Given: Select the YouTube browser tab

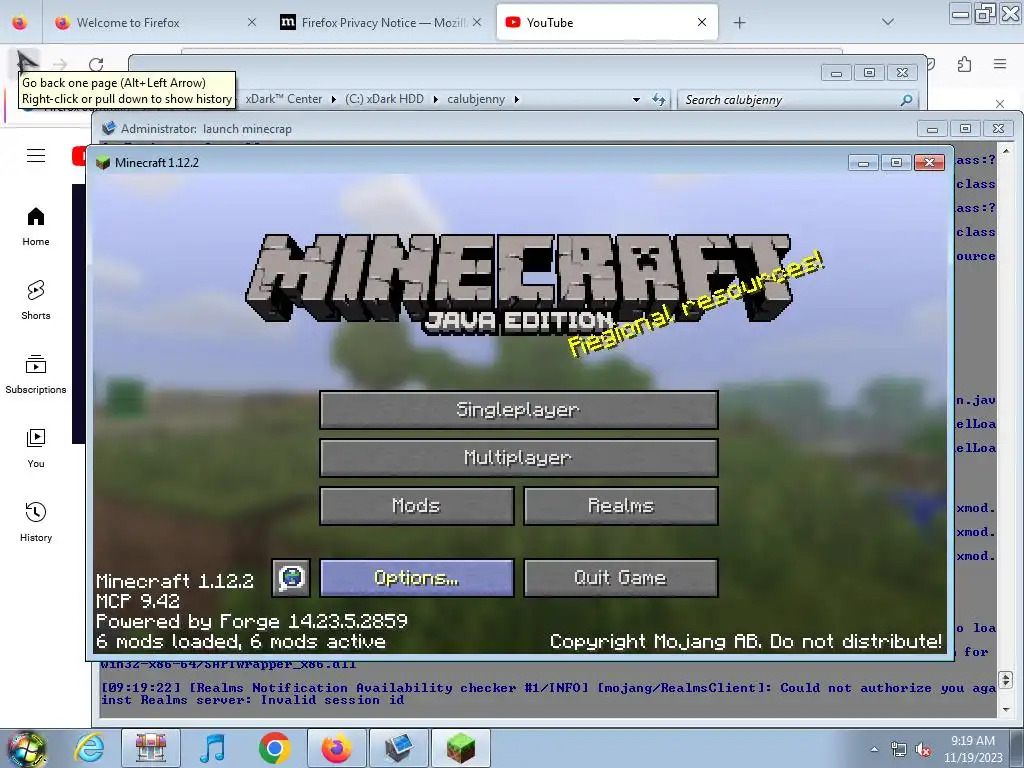Looking at the screenshot, I should 607,22.
